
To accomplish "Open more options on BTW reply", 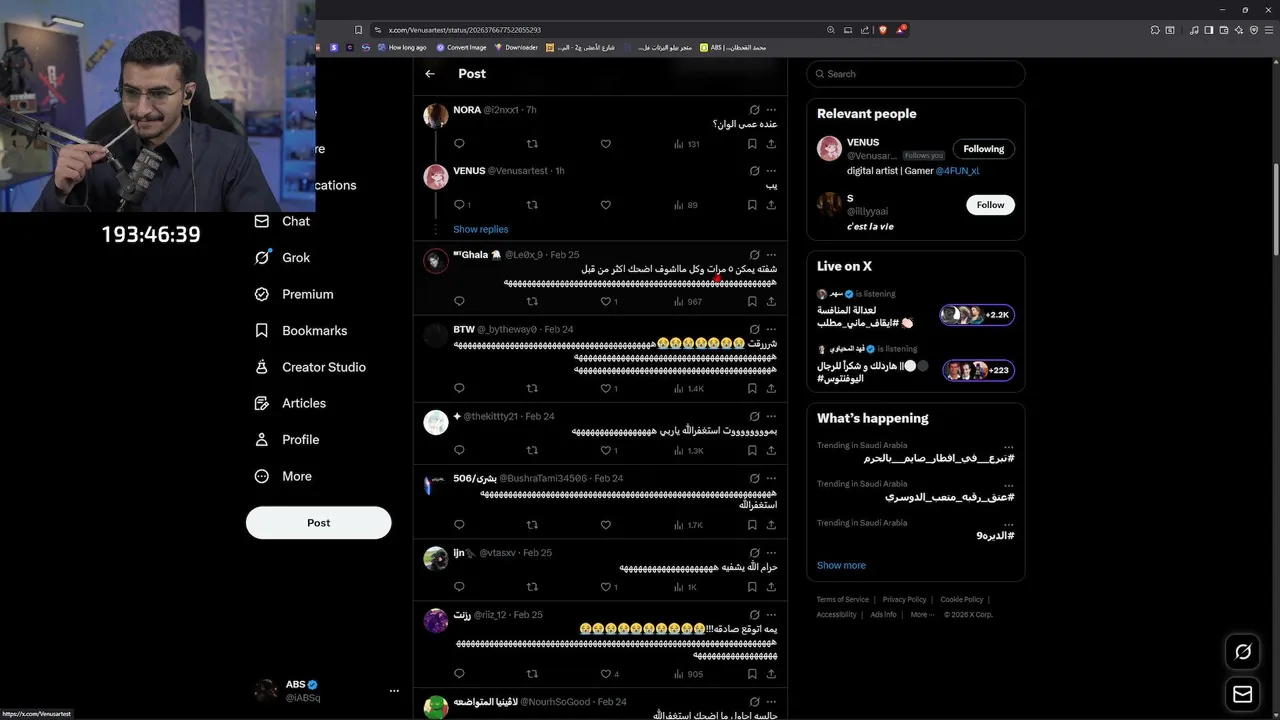I will (x=771, y=329).
